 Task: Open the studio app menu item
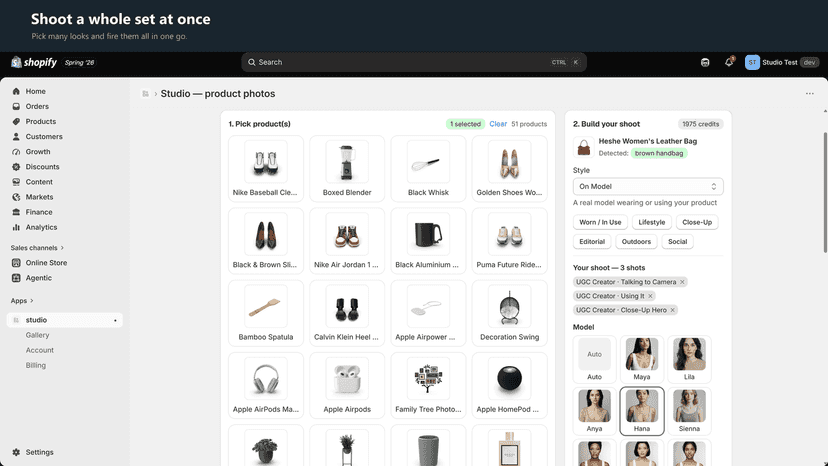(64, 320)
